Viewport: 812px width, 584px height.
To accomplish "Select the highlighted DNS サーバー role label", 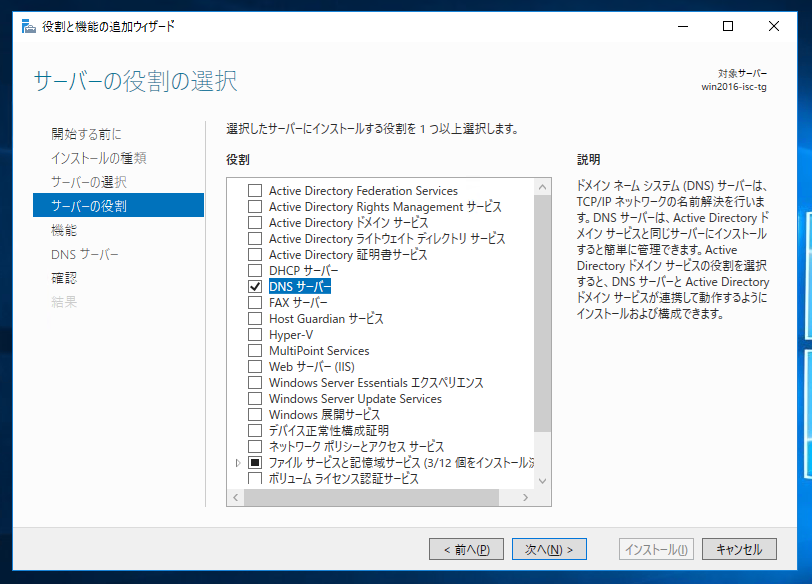I will click(x=299, y=286).
